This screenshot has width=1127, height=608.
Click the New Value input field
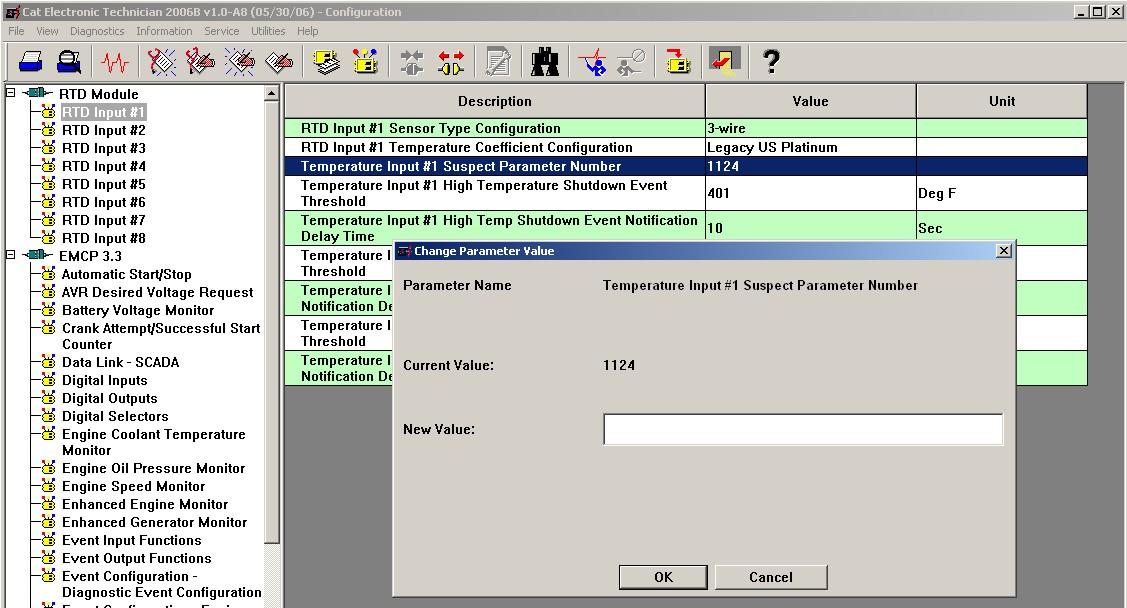pyautogui.click(x=803, y=429)
